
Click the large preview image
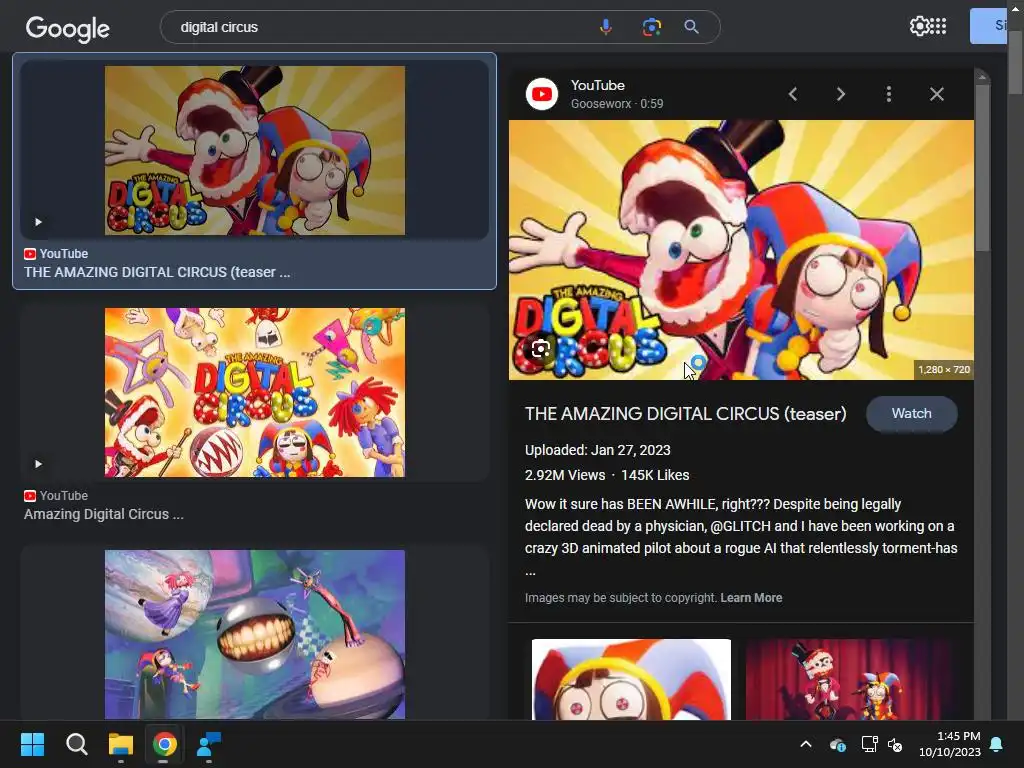(x=741, y=249)
